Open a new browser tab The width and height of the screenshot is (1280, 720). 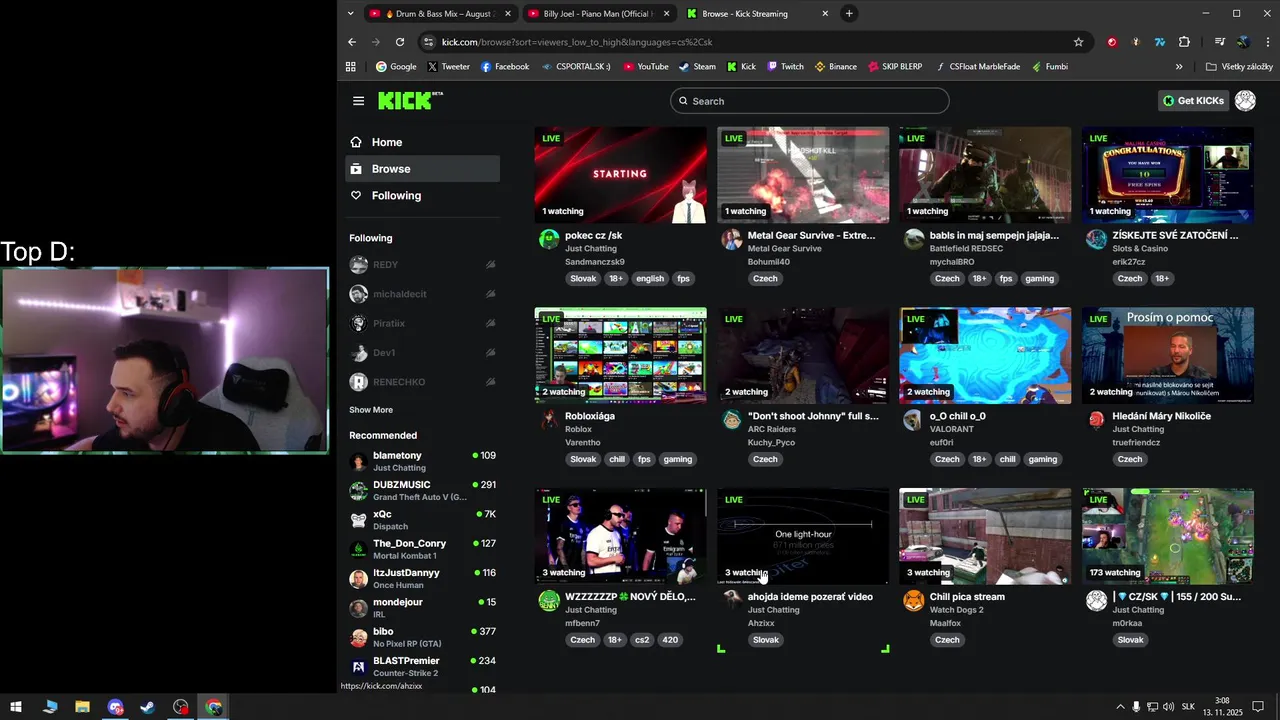(849, 13)
